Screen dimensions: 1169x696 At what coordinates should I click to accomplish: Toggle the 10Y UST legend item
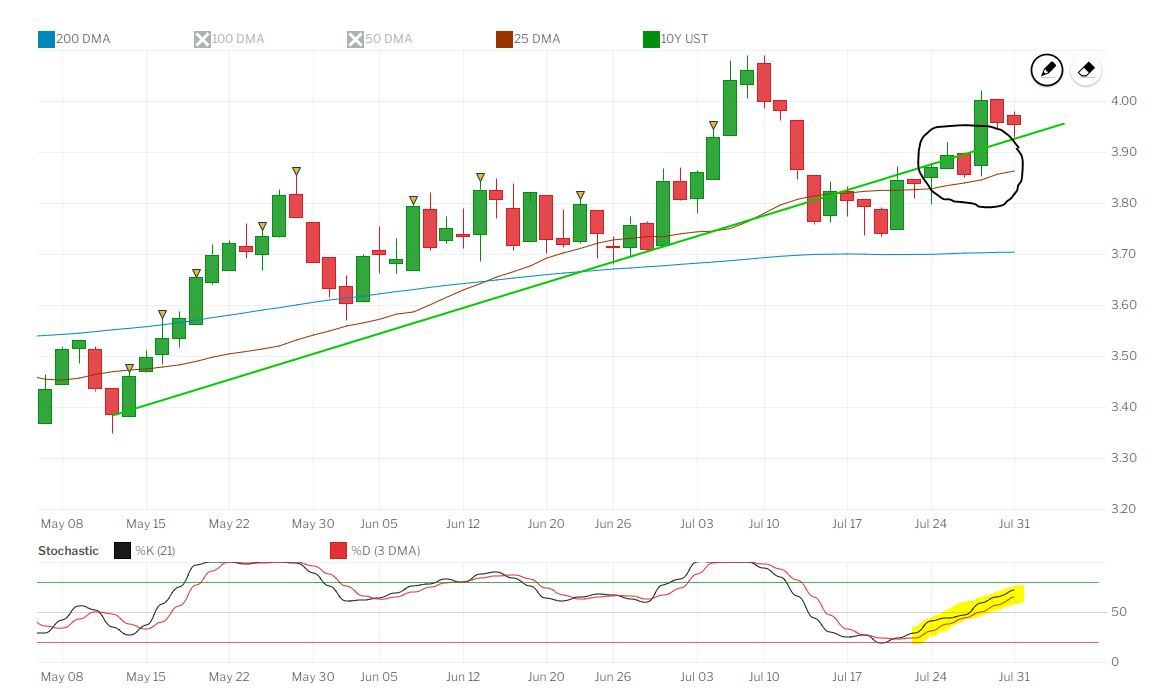[x=675, y=39]
